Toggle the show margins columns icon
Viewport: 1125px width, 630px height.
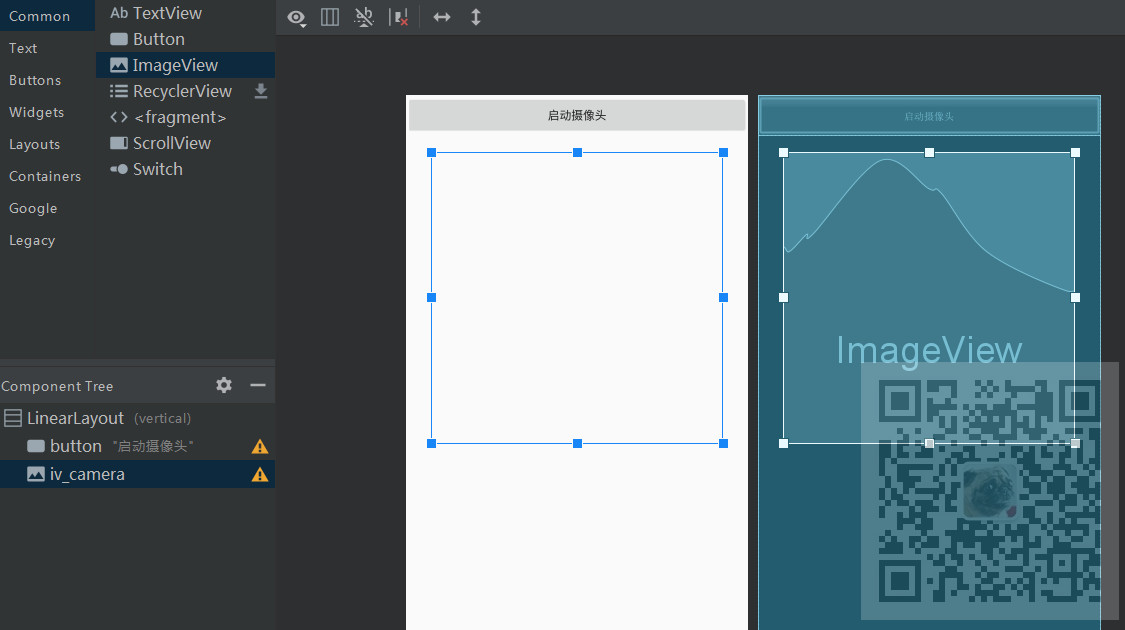coord(330,17)
